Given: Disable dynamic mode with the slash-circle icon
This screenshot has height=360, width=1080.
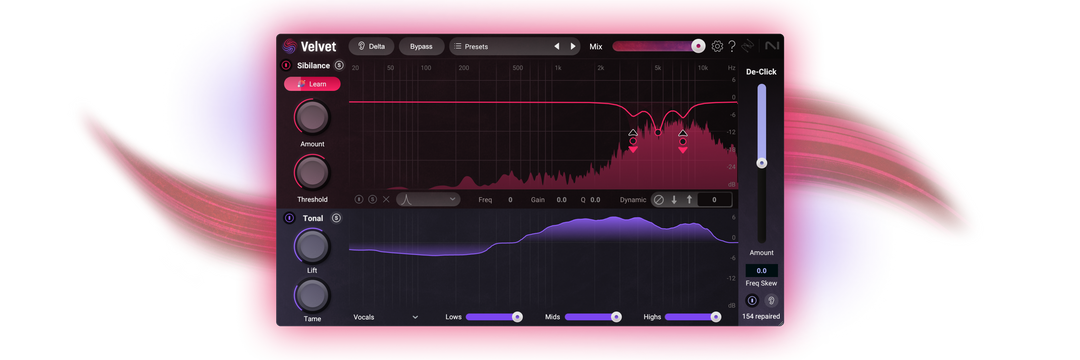Looking at the screenshot, I should tap(658, 200).
